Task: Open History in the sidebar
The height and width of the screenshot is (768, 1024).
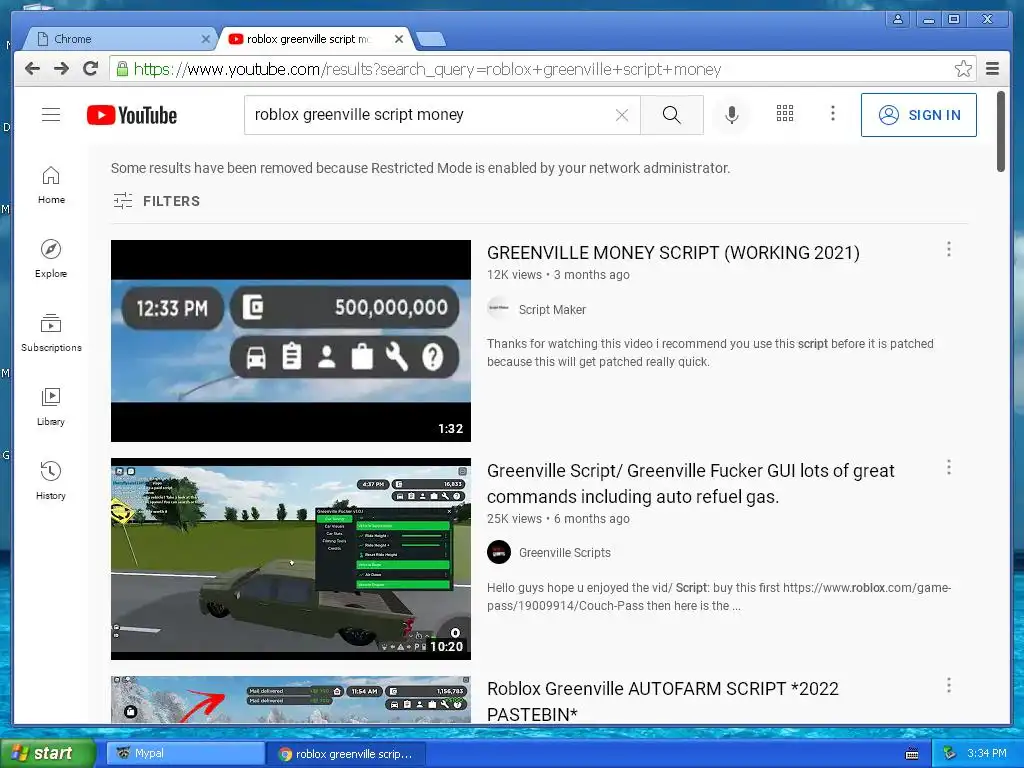Action: pos(51,481)
